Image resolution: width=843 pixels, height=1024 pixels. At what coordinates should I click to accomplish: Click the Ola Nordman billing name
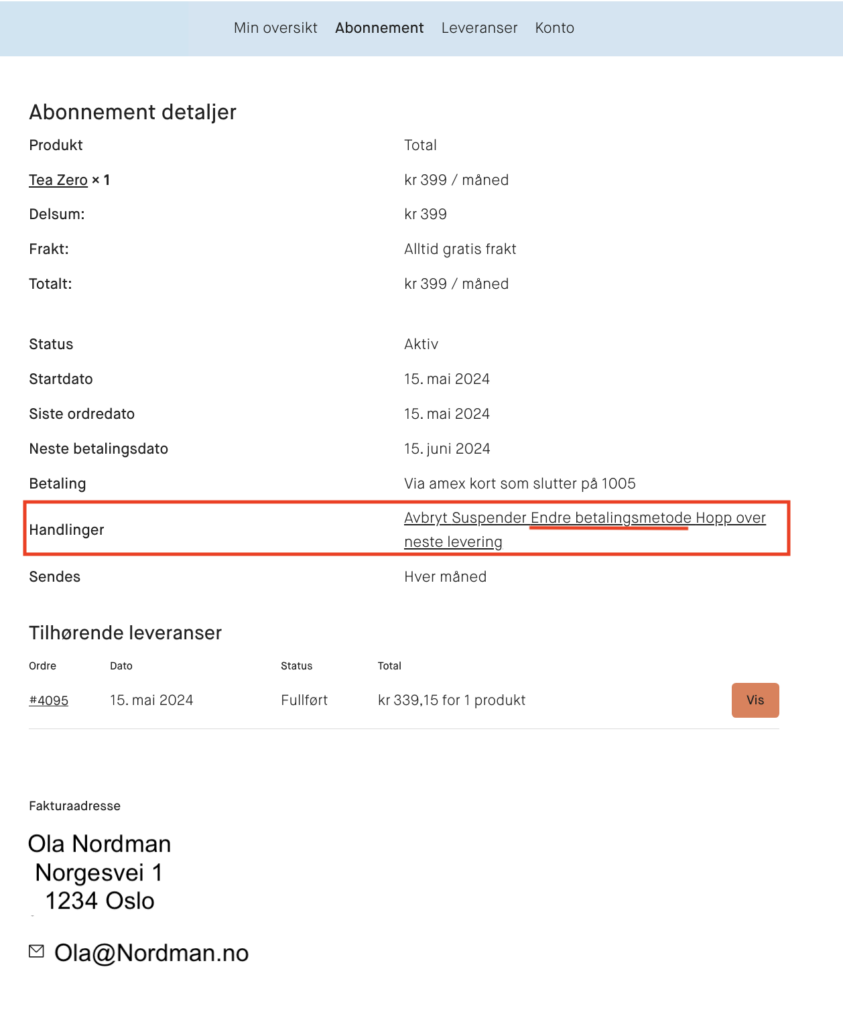click(100, 844)
